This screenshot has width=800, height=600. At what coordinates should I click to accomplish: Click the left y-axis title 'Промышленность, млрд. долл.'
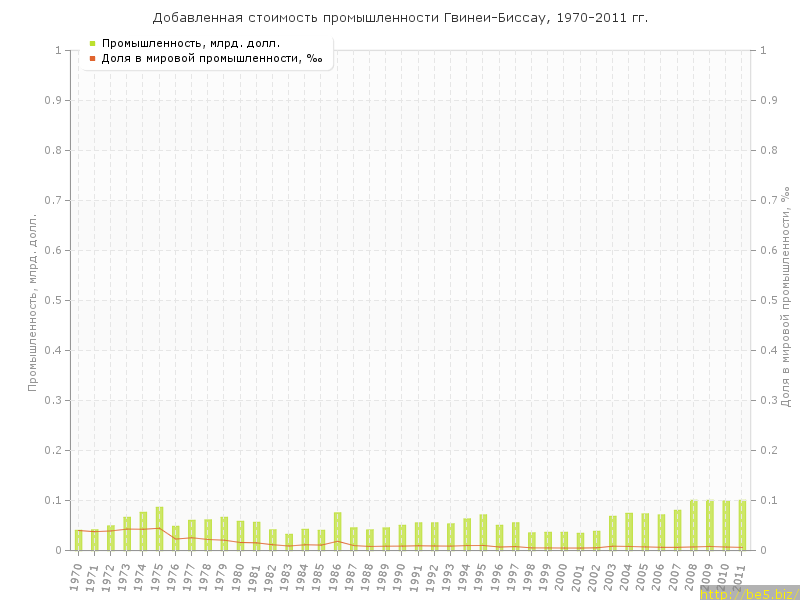pyautogui.click(x=33, y=300)
